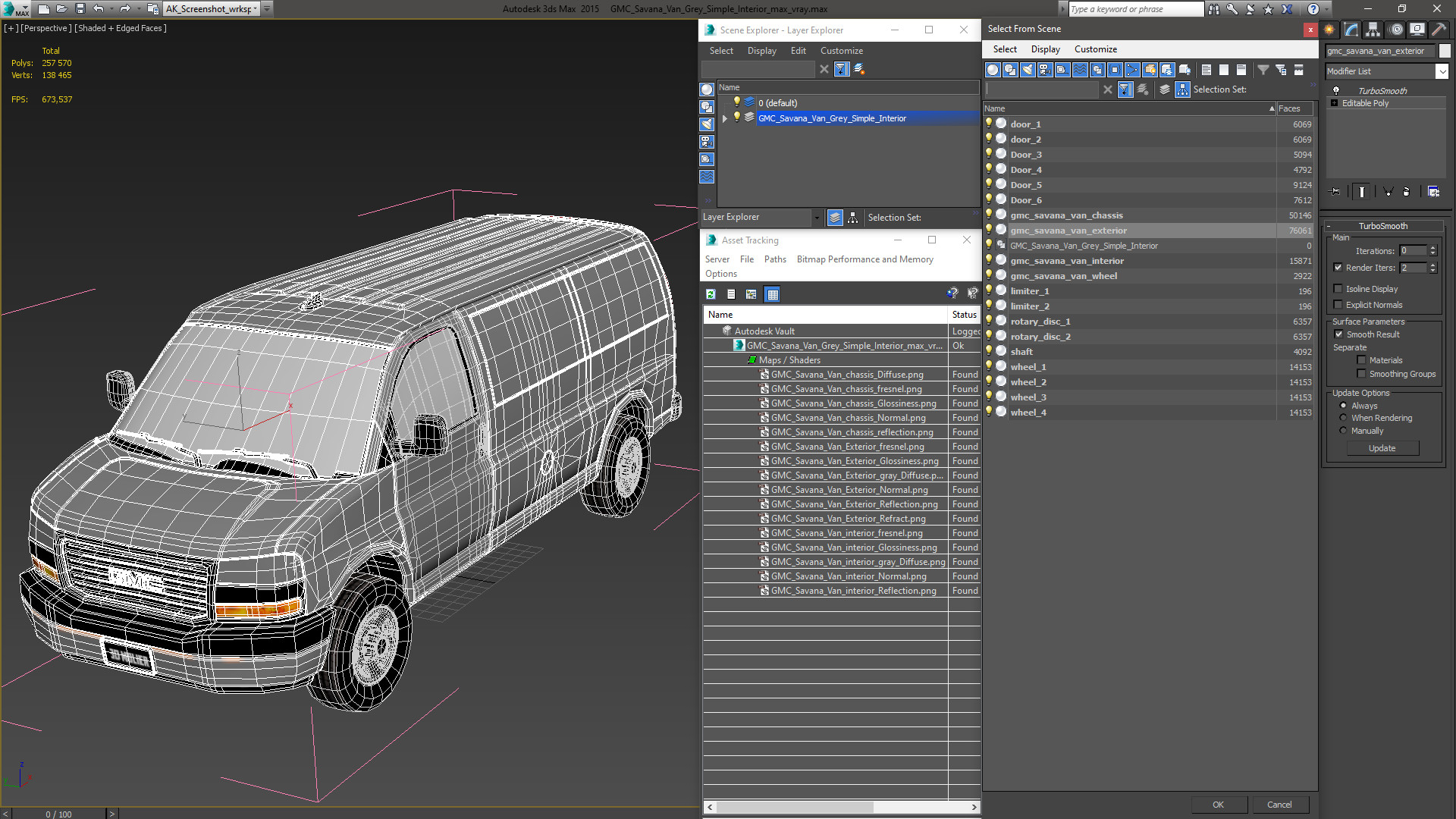Open the Hierarchy command panel tab
1456x819 pixels.
pyautogui.click(x=1373, y=30)
